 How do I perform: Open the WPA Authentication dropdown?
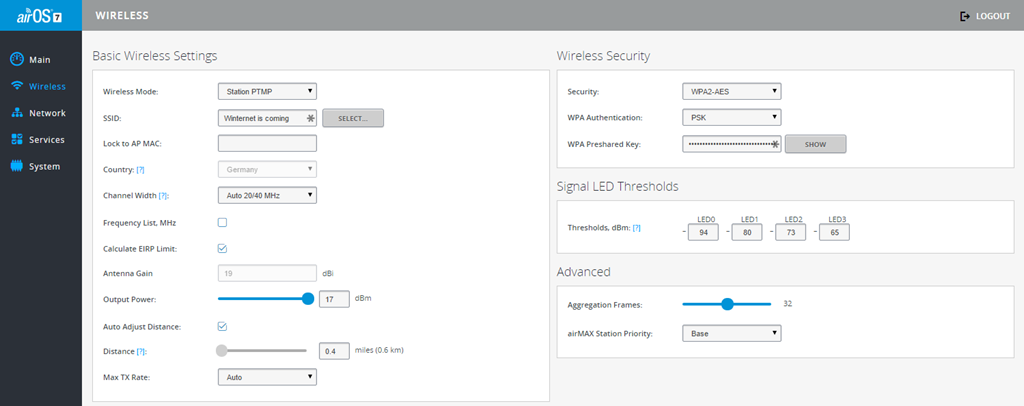(731, 117)
